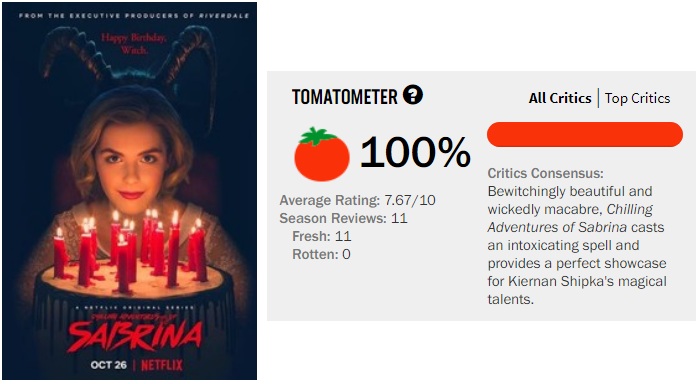This screenshot has width=700, height=384.
Task: Click the Season Reviews: 11 count
Action: (343, 218)
